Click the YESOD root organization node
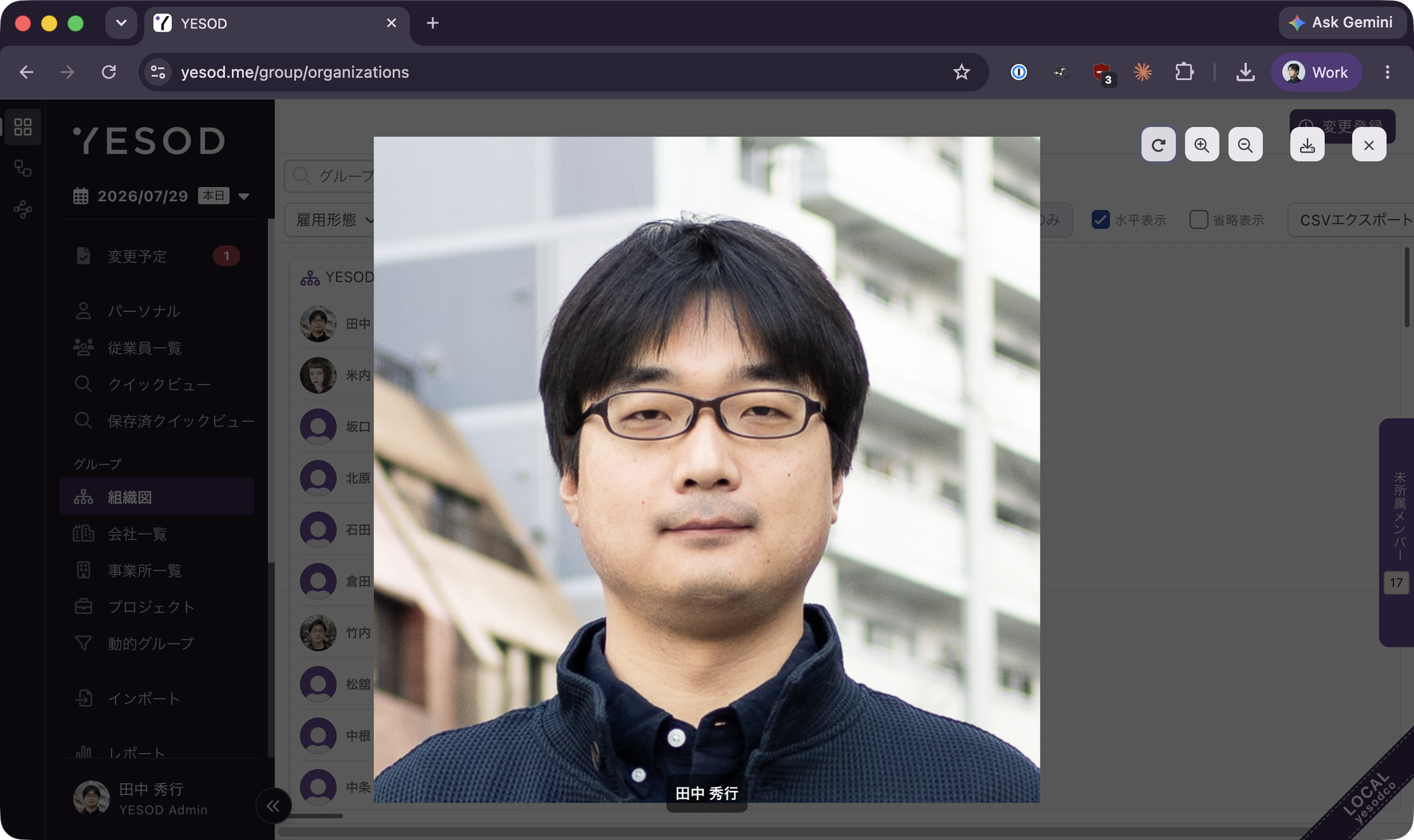 tap(338, 277)
